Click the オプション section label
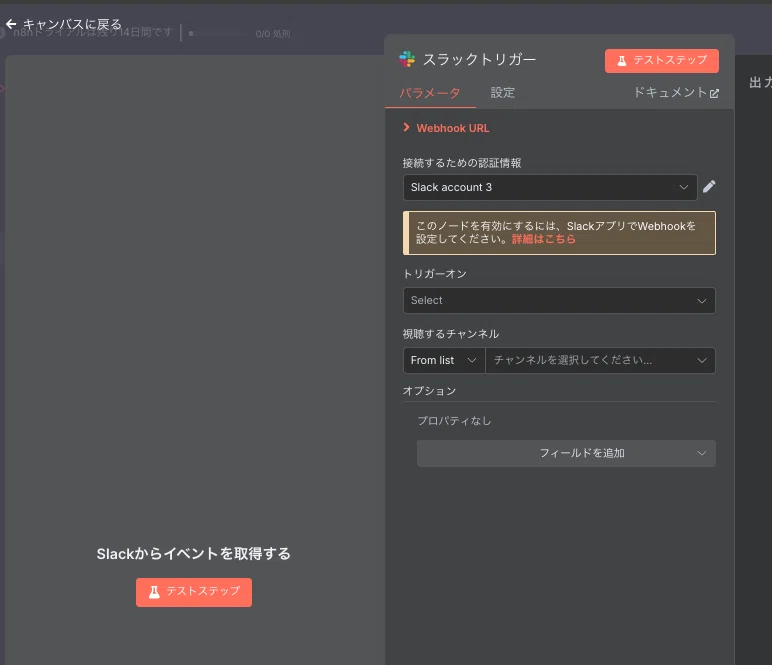This screenshot has height=665, width=772. tap(429, 391)
